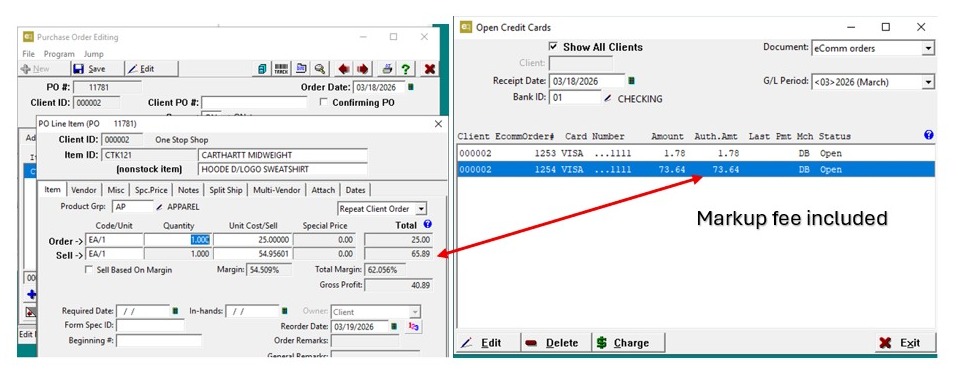Click the Product Grp field showing AP
958x376 pixels.
(x=132, y=207)
